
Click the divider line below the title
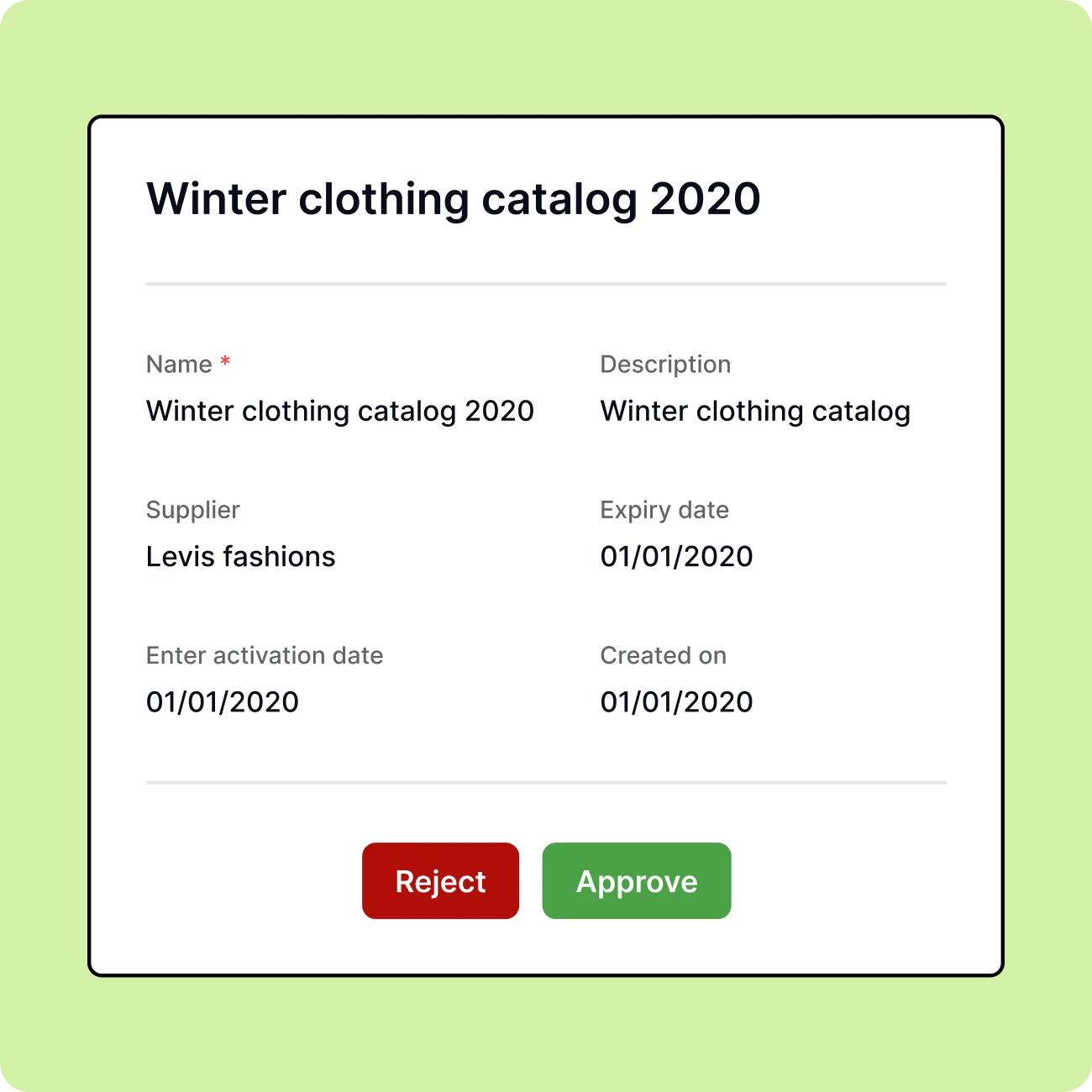pos(546,284)
